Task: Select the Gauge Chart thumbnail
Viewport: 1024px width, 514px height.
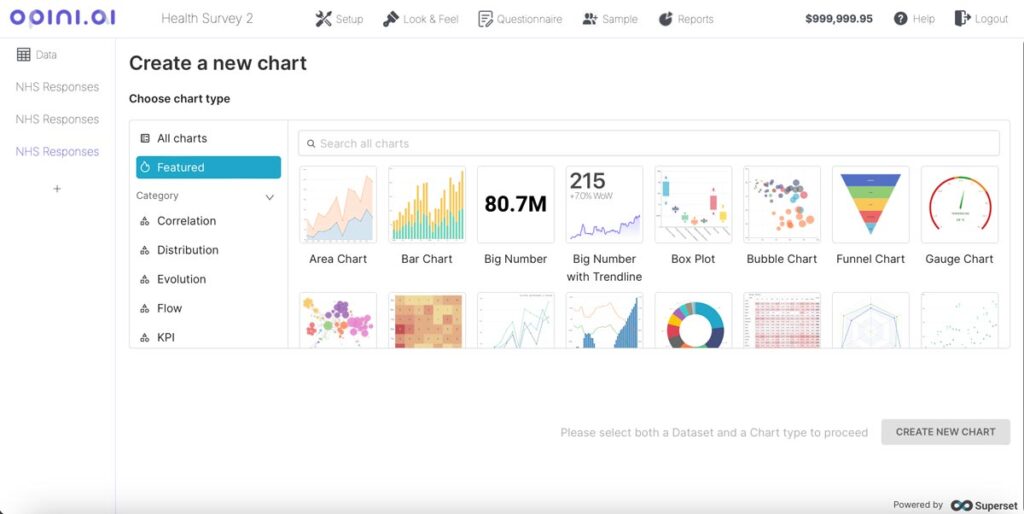Action: 960,204
